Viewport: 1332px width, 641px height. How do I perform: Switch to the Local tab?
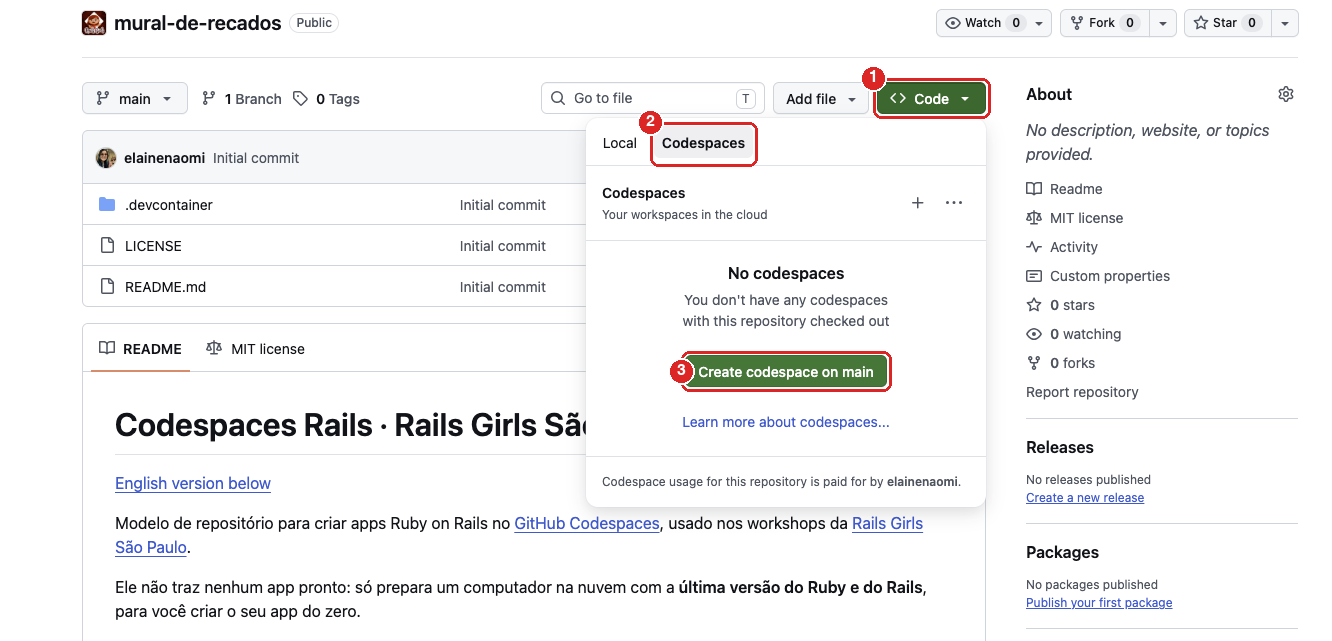(619, 143)
